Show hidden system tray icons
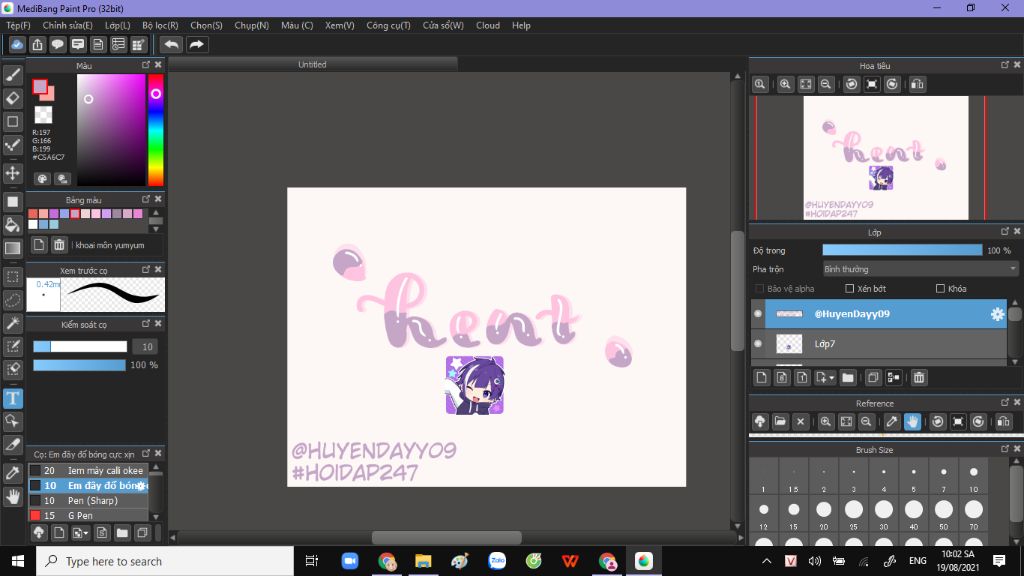 click(x=767, y=561)
